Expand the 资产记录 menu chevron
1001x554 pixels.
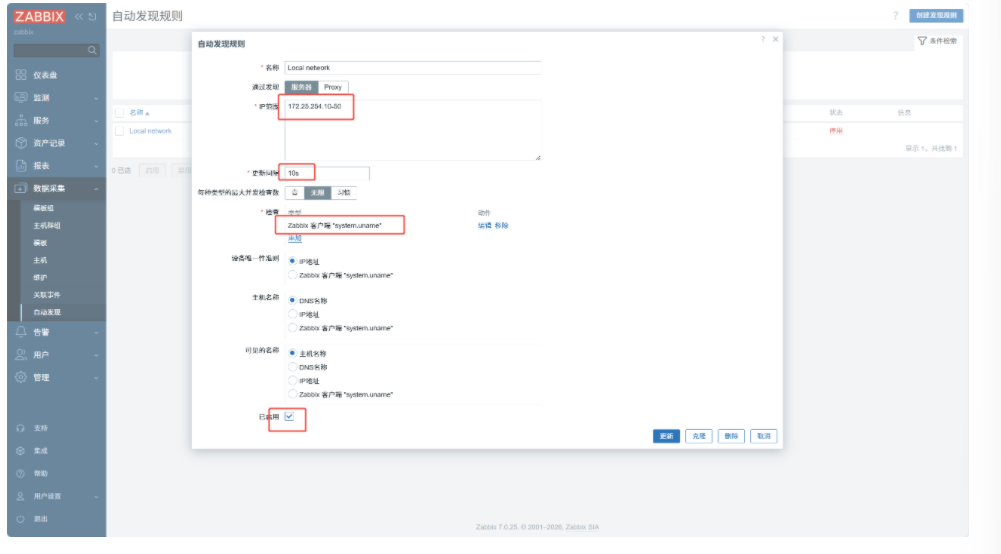click(96, 144)
